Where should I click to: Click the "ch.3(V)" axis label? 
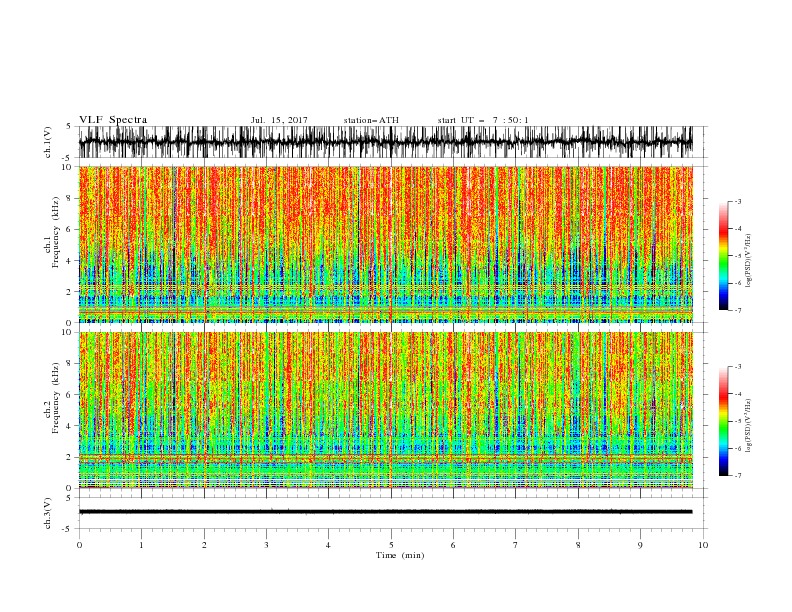[x=48, y=513]
